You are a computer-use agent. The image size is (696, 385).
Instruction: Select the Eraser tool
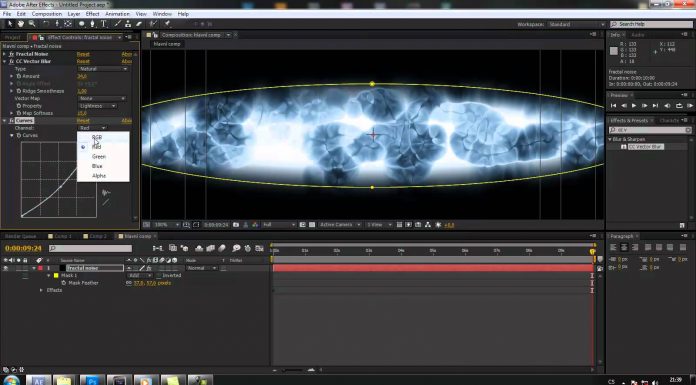click(139, 24)
